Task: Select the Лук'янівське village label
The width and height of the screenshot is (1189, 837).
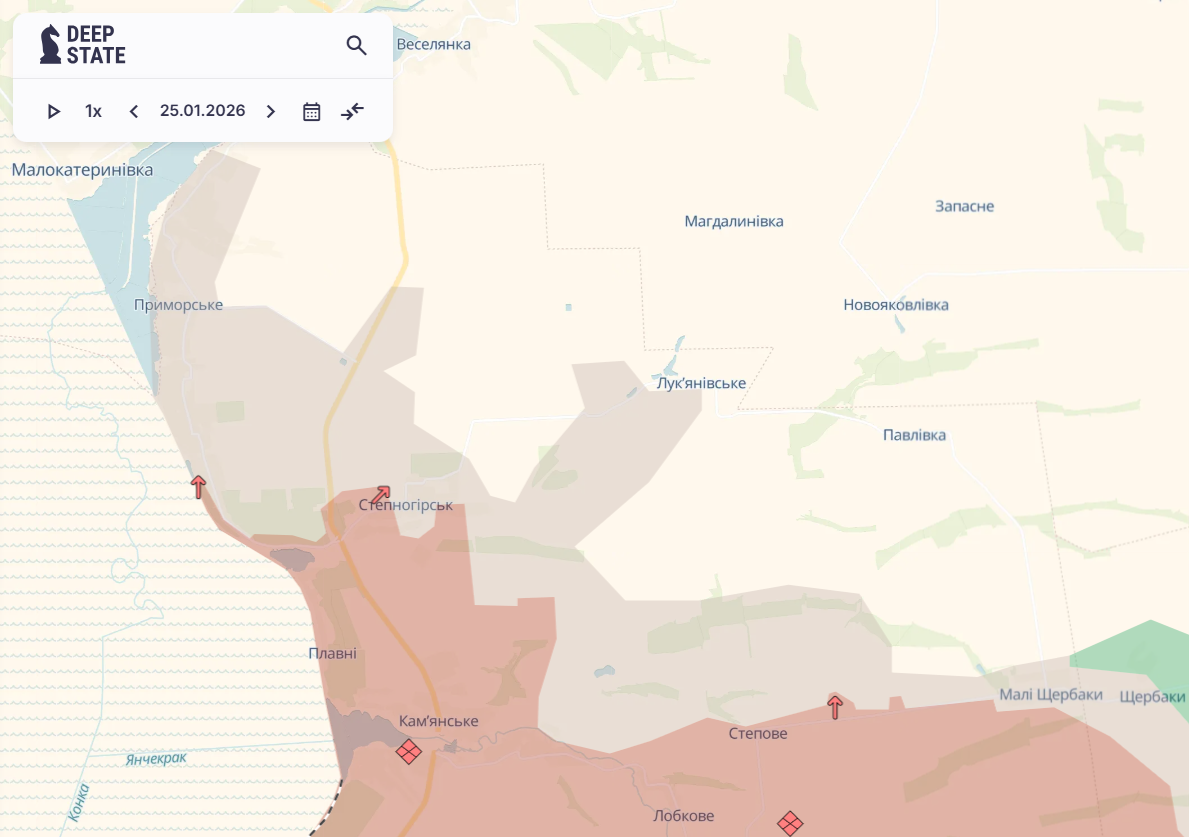Action: (x=700, y=384)
